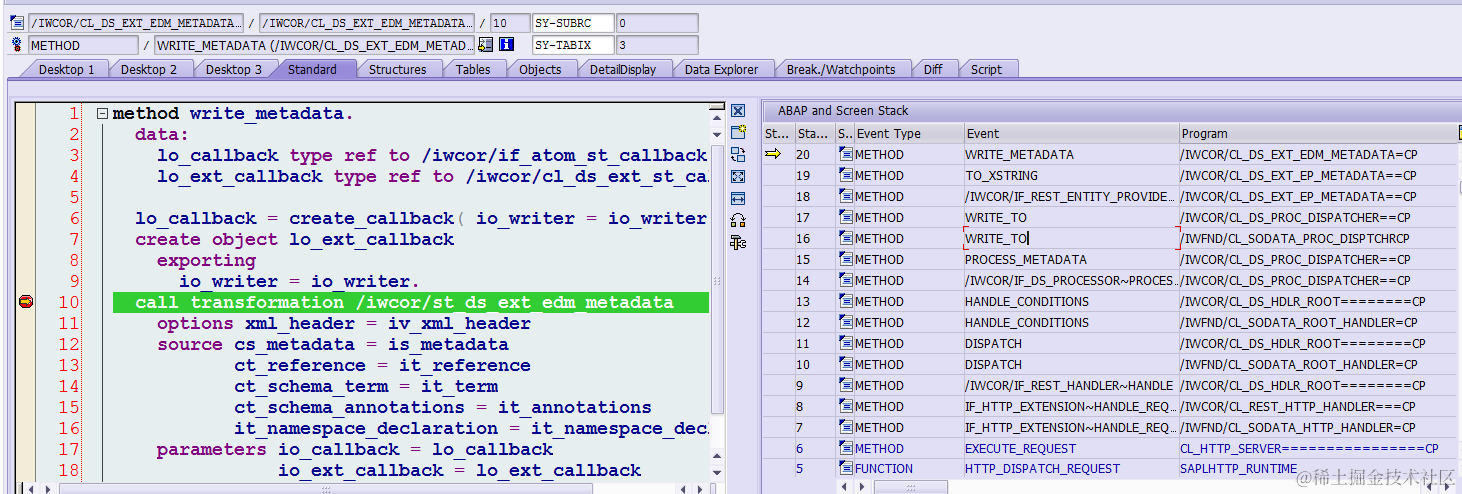
Task: Click the gear icon left of the METHOD field
Action: click(x=17, y=45)
